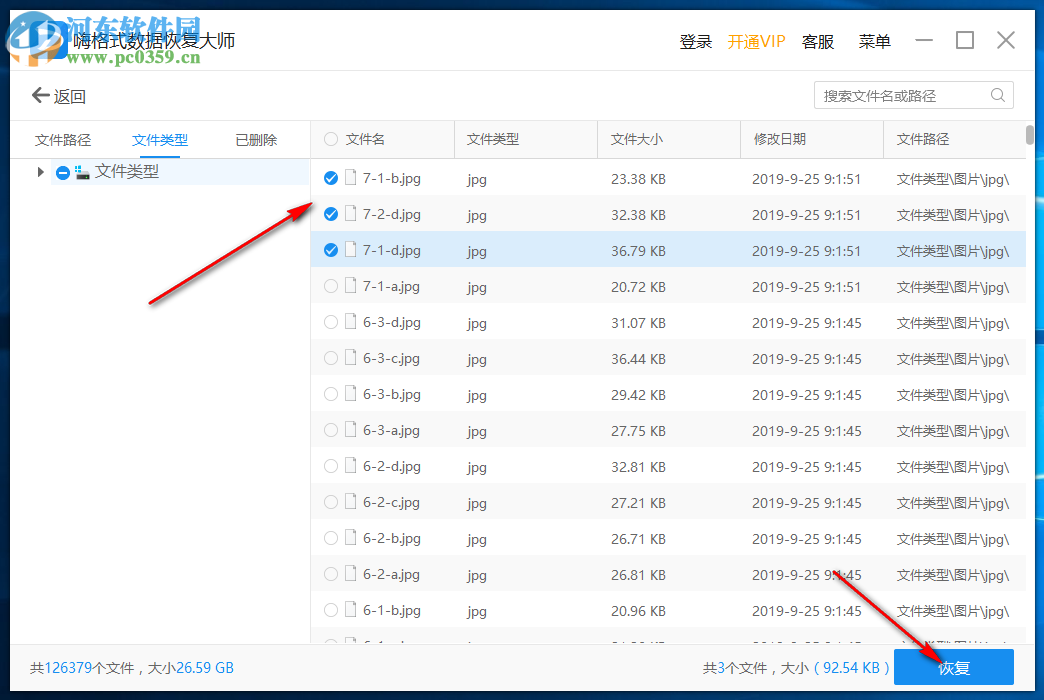Switch to the 已删除 tab

tap(255, 139)
